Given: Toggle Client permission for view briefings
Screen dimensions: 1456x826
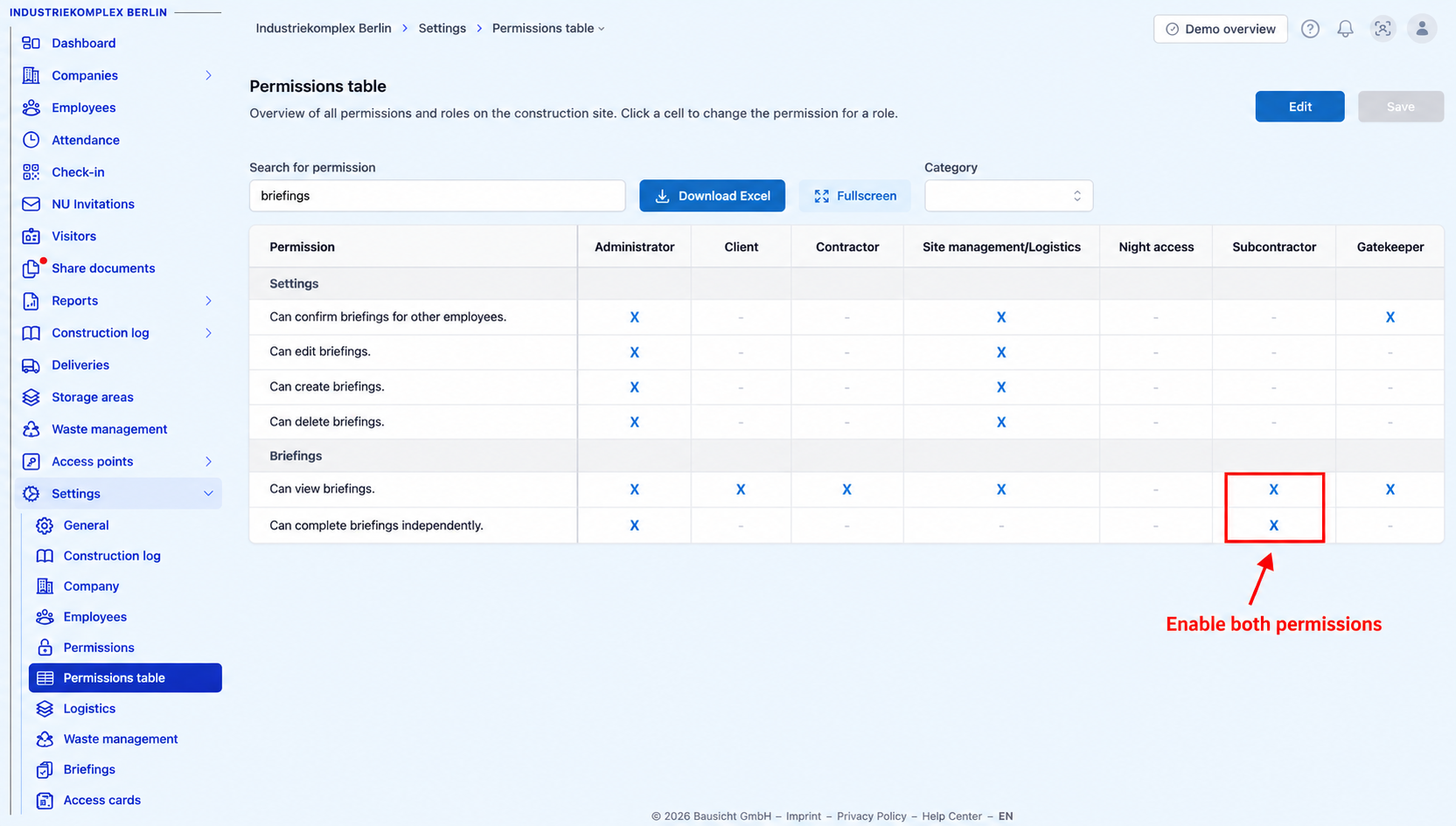Looking at the screenshot, I should coord(741,489).
